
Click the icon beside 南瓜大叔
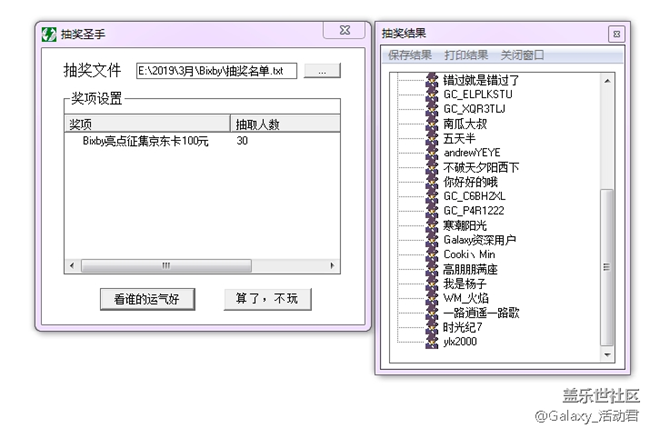(x=432, y=123)
